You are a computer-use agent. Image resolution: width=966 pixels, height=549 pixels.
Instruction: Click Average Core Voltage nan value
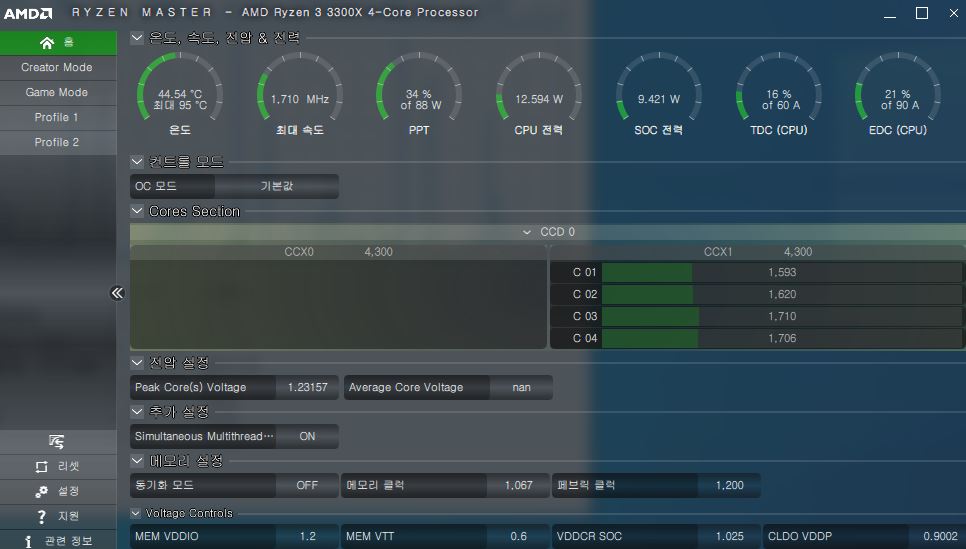pos(521,388)
